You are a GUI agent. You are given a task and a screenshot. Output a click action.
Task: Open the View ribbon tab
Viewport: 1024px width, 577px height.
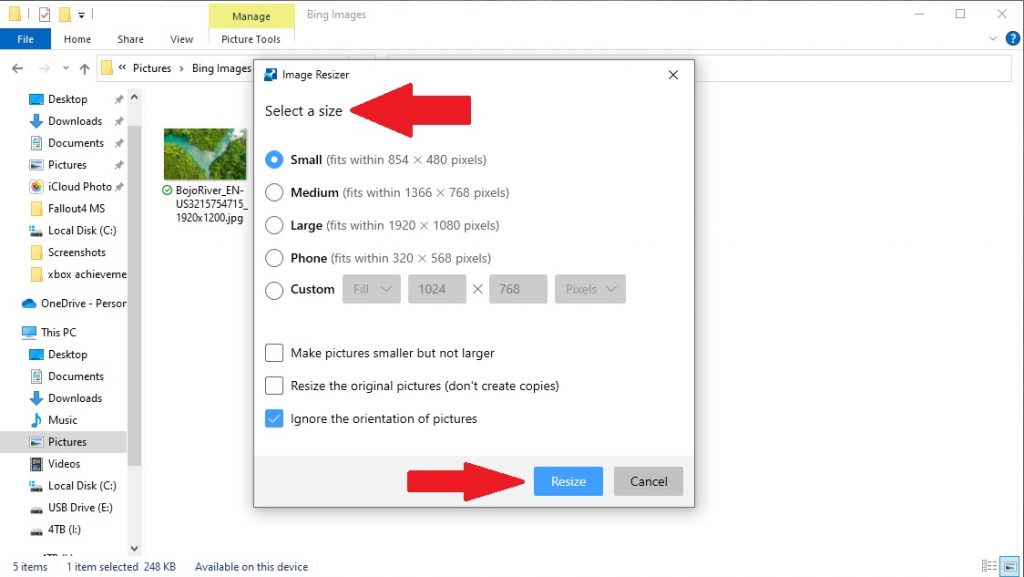pos(182,39)
